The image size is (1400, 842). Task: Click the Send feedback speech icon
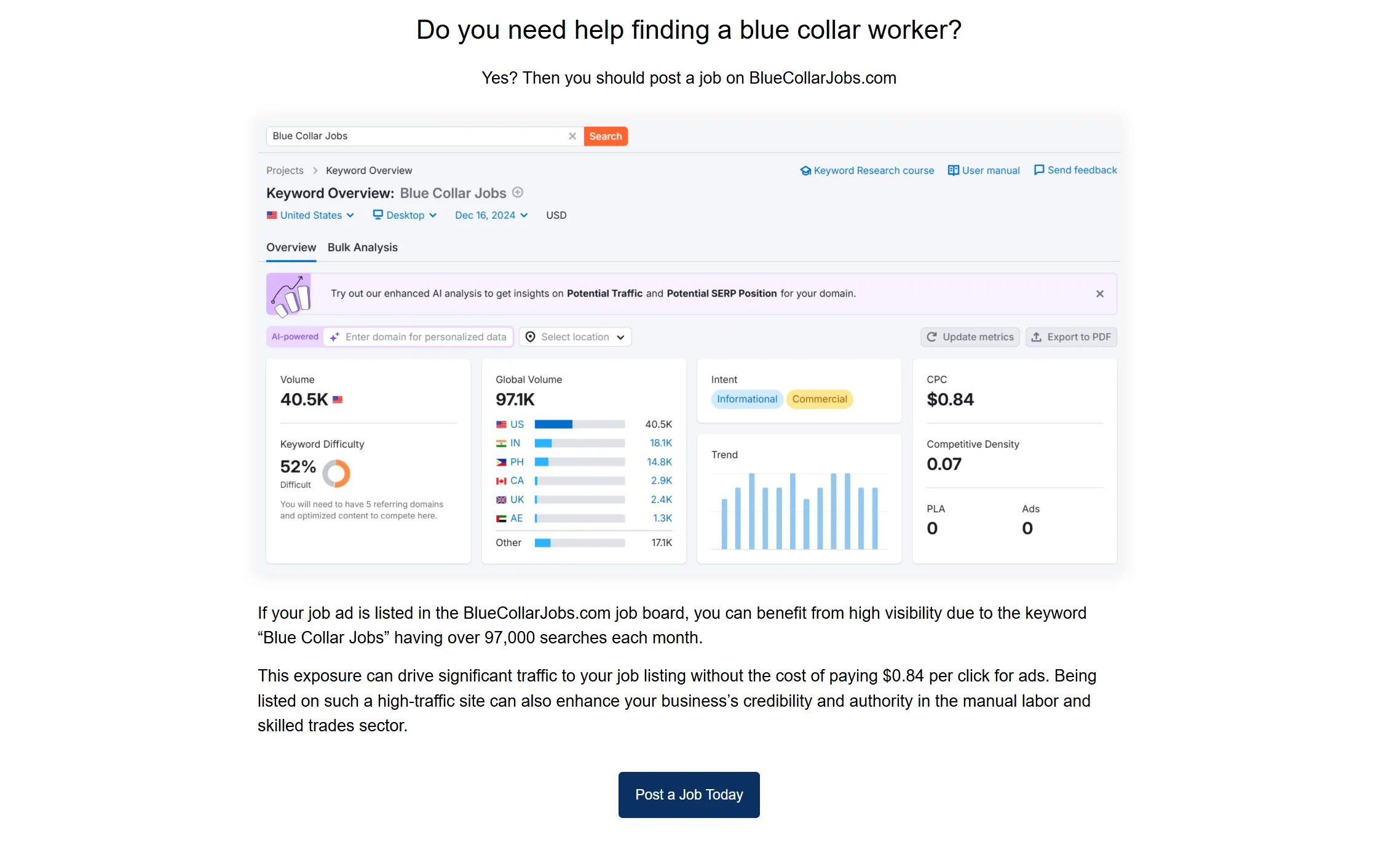1039,170
